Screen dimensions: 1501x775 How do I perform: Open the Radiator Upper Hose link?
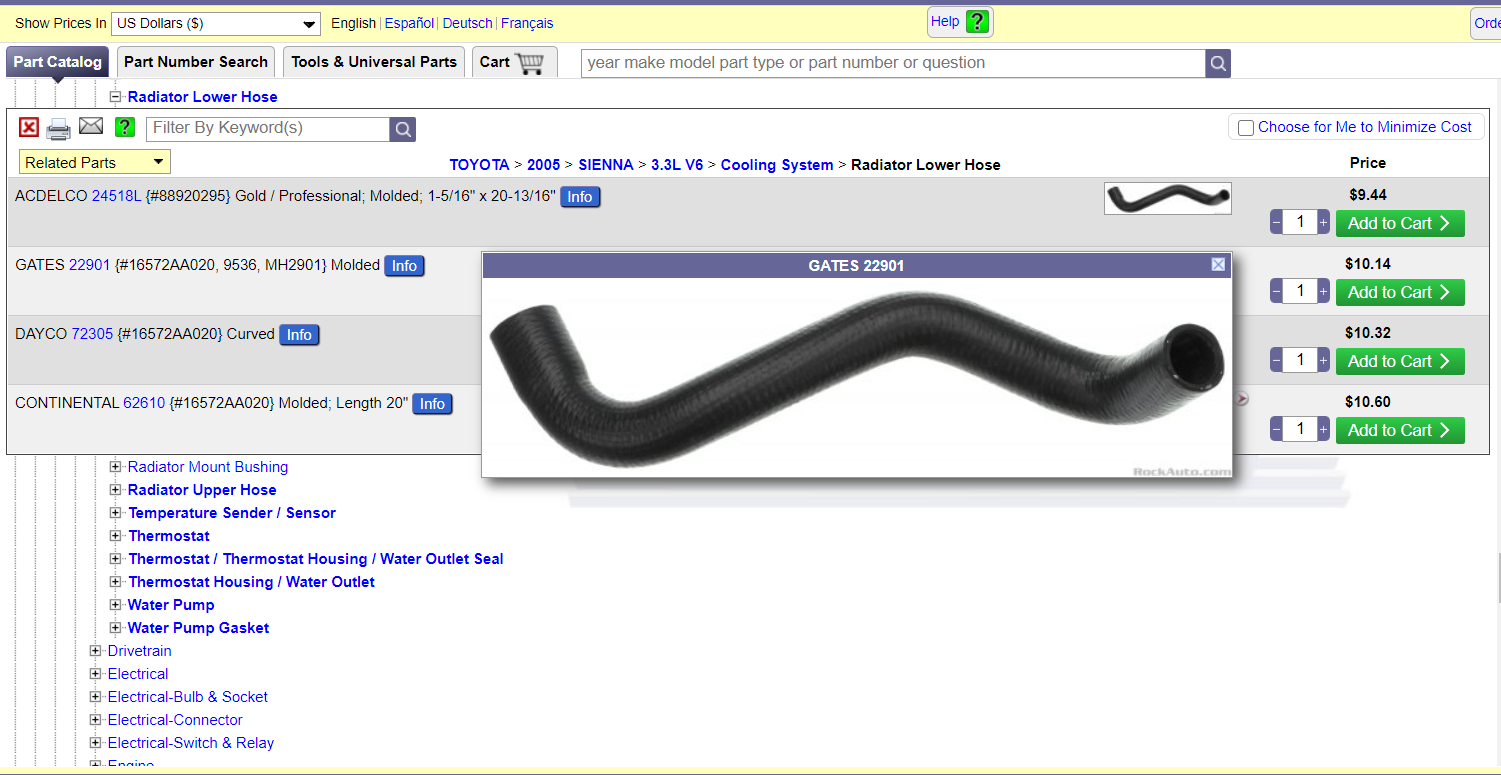pos(202,490)
